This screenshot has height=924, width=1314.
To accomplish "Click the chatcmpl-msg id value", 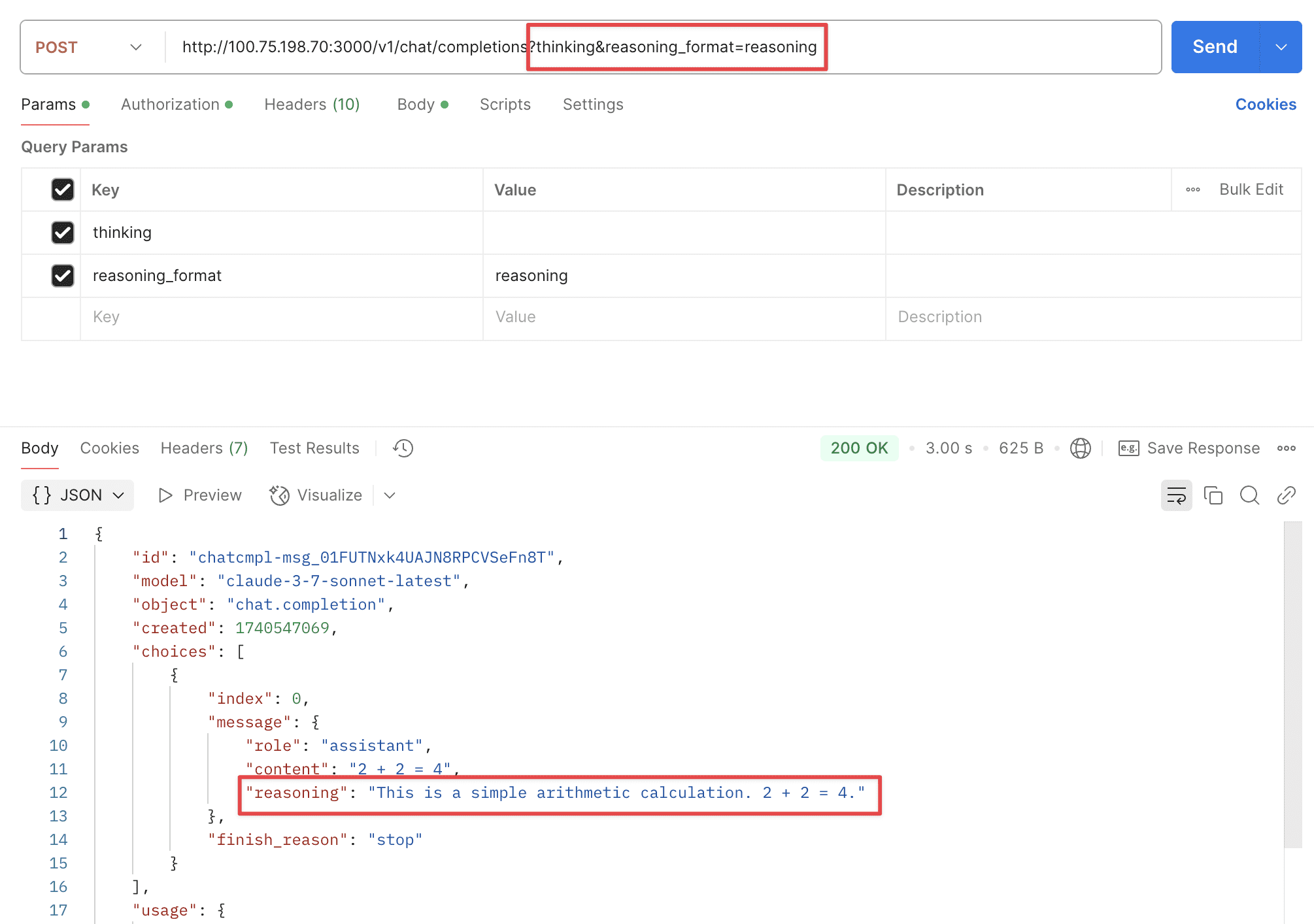I will point(371,557).
